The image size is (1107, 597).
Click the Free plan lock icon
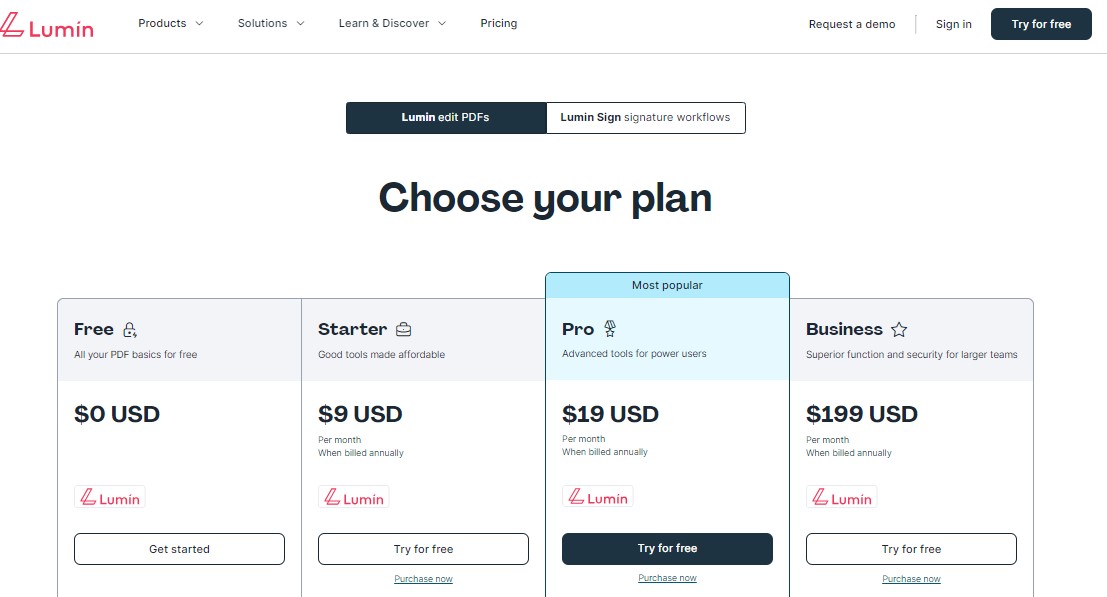pos(130,330)
